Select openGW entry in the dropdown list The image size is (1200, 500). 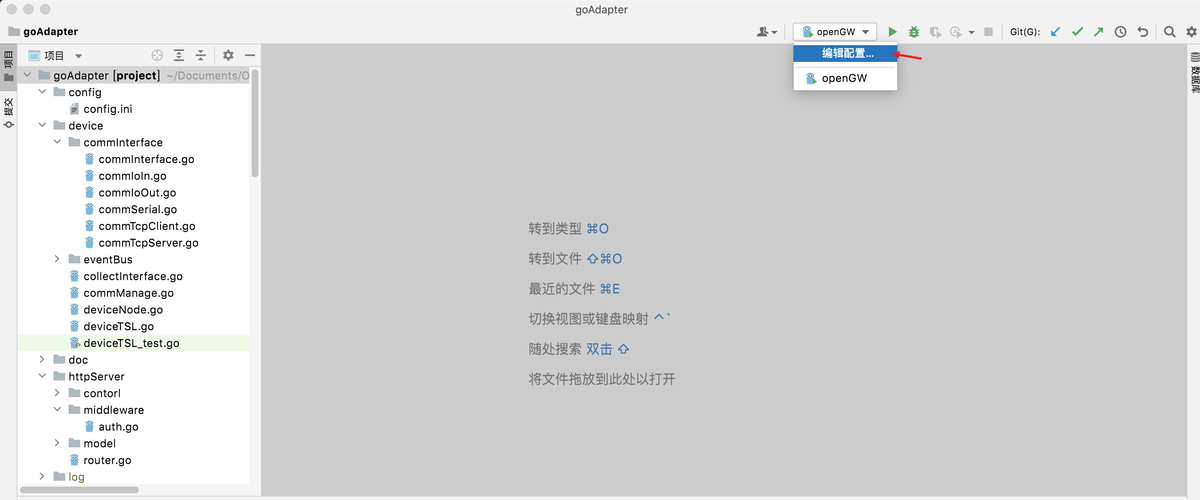pyautogui.click(x=845, y=78)
